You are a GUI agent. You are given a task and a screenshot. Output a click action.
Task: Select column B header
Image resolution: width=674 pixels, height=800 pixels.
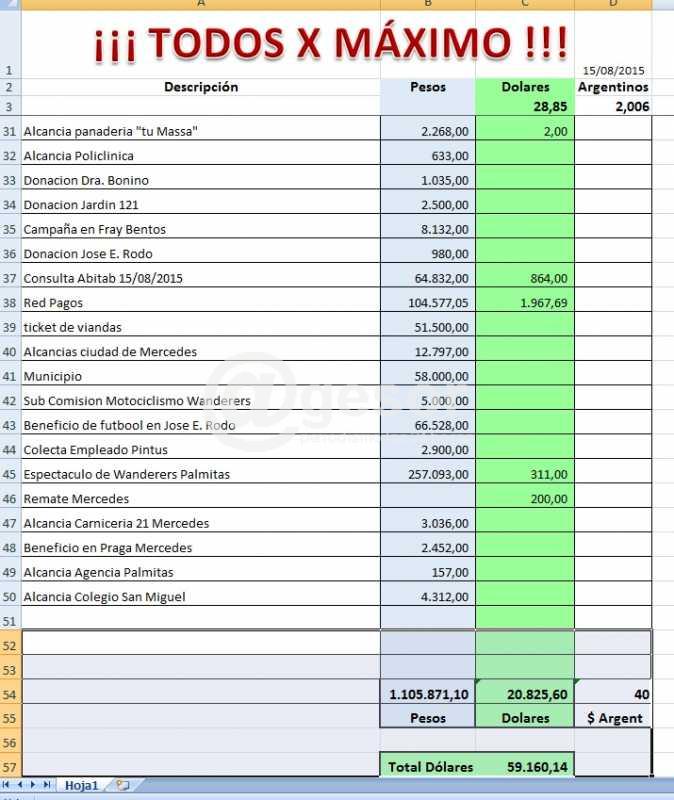[428, 4]
